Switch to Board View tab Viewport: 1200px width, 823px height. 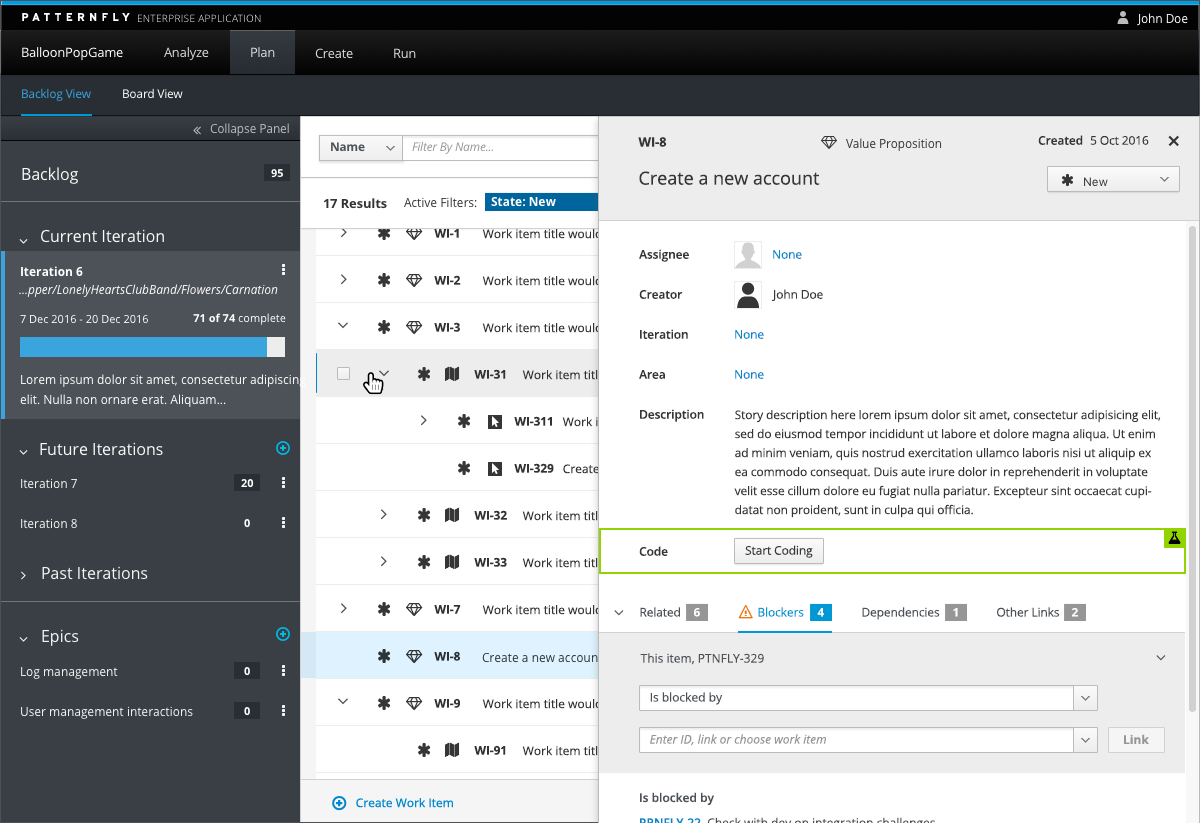click(x=152, y=94)
